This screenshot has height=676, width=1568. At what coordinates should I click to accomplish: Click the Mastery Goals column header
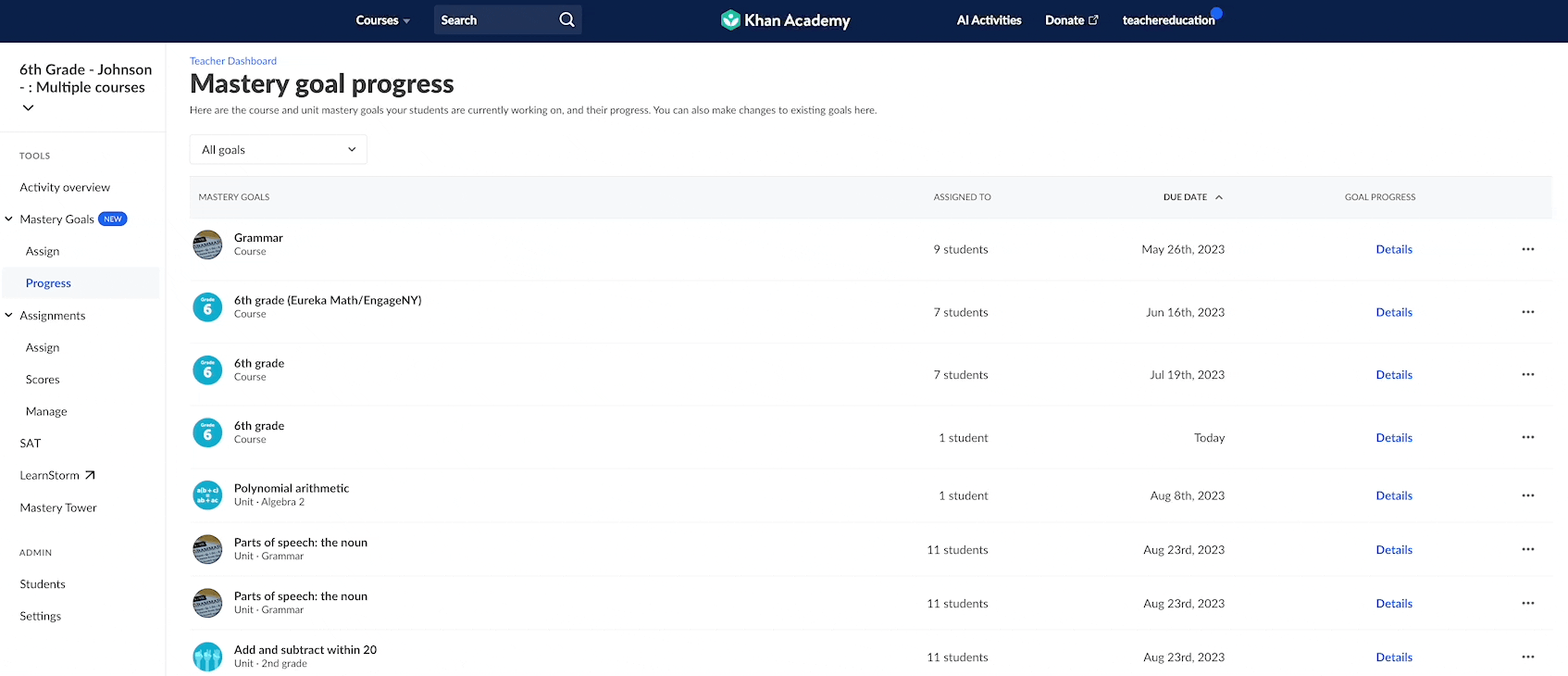(x=234, y=197)
